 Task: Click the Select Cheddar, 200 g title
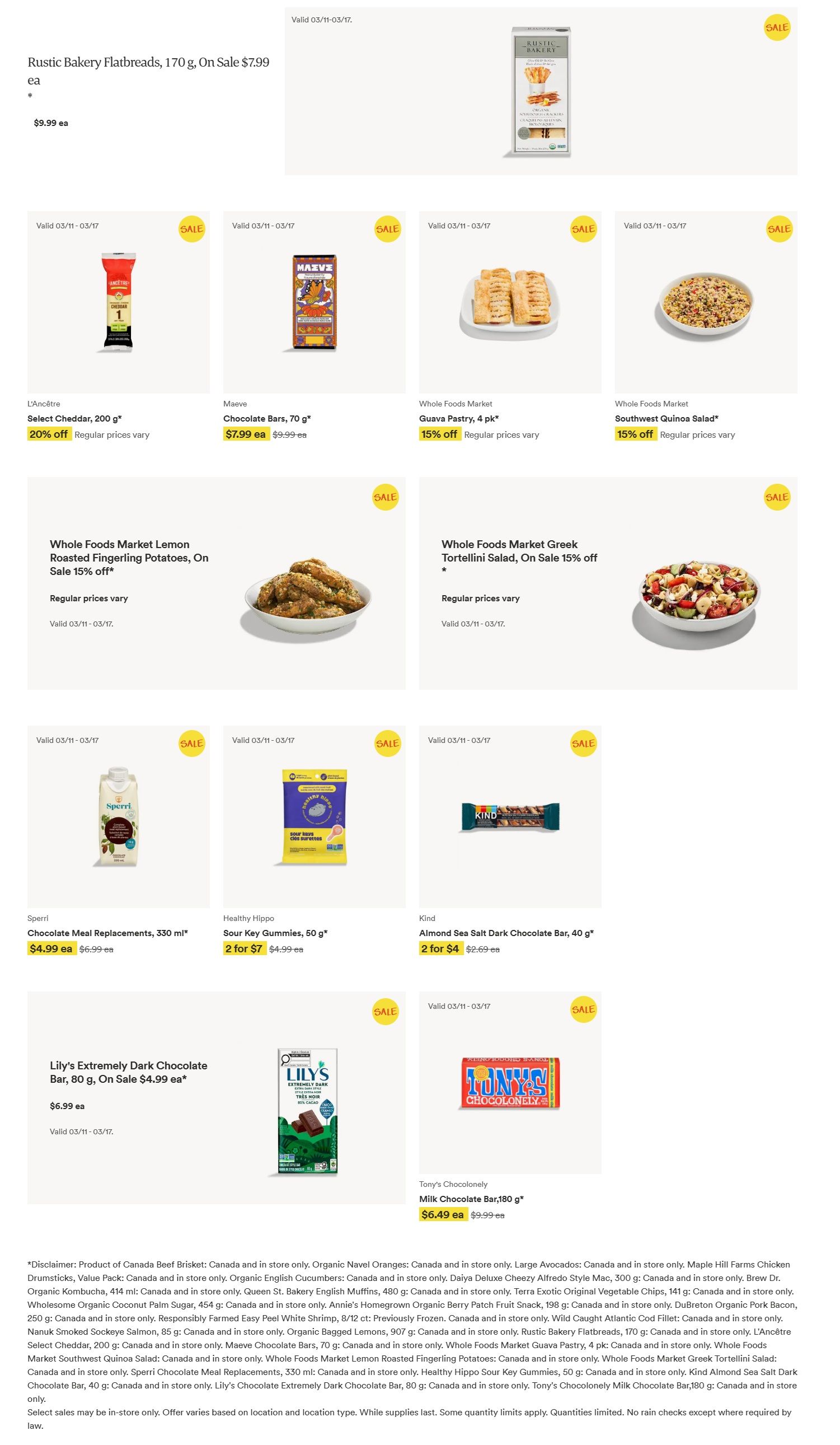pyautogui.click(x=74, y=419)
